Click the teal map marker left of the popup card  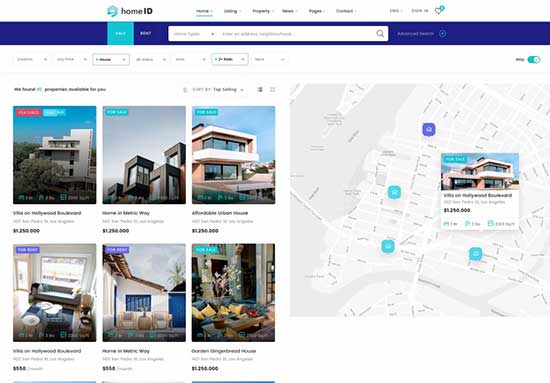pos(394,192)
